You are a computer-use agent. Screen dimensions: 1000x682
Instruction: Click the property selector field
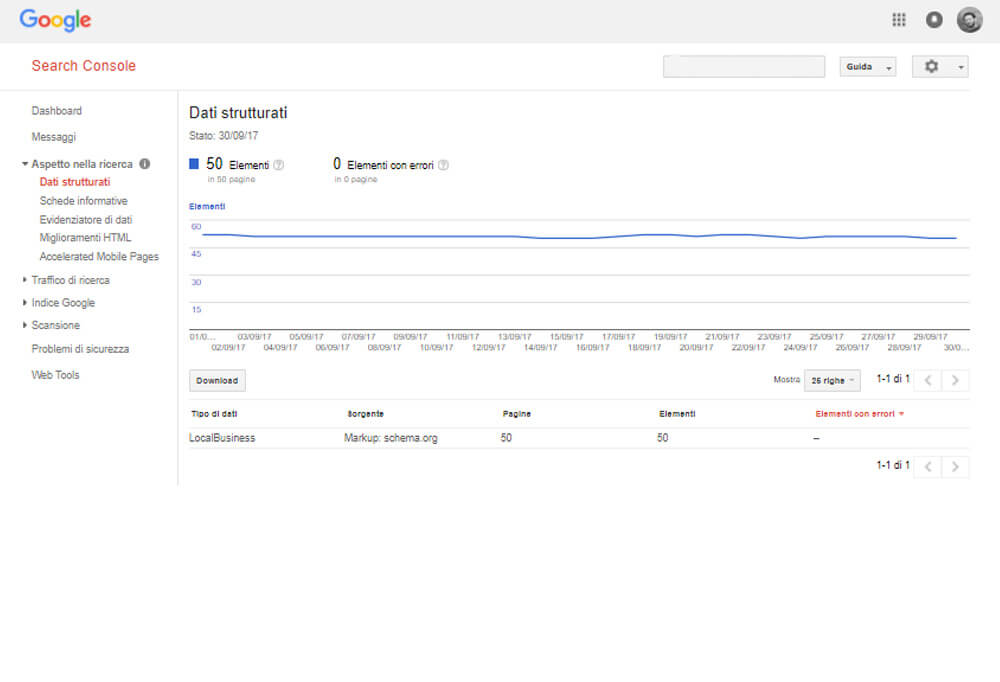744,66
